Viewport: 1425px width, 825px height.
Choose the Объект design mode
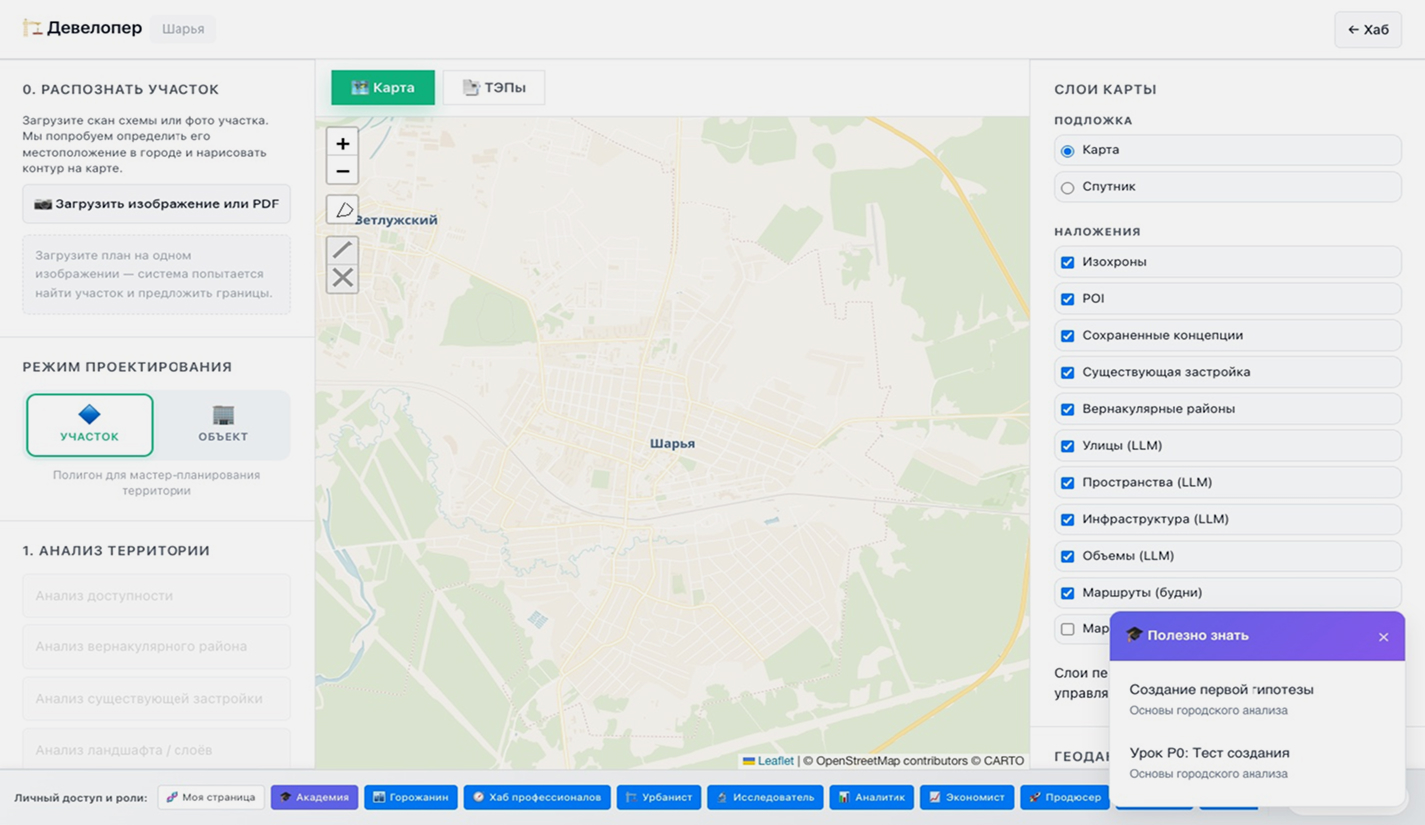coord(223,424)
